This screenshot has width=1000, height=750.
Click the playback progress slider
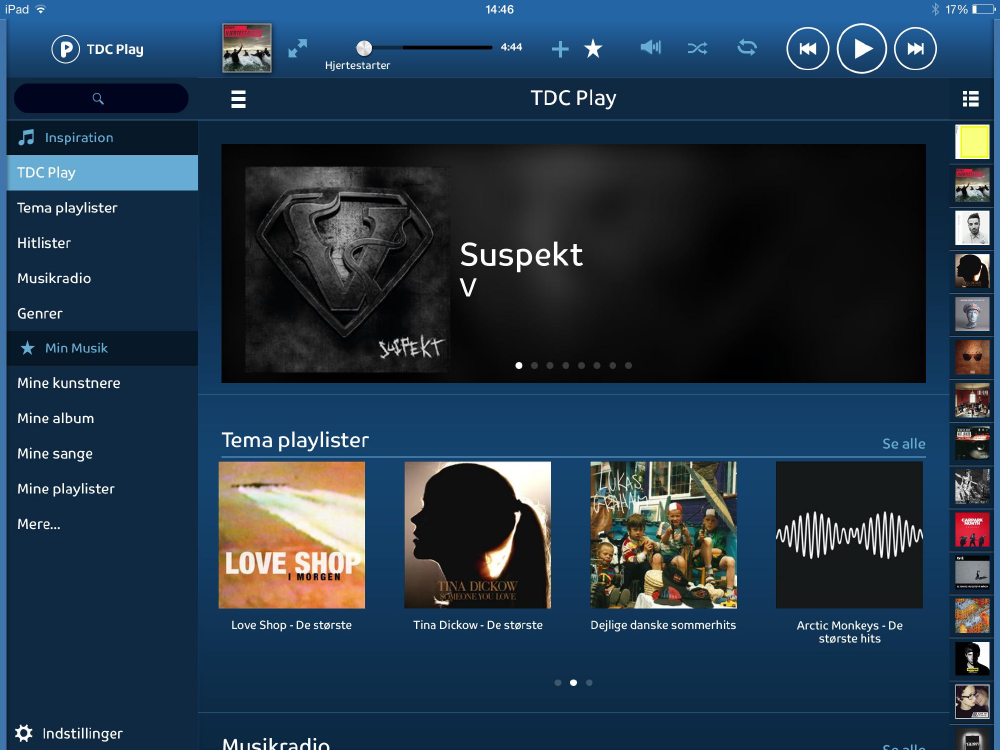click(427, 48)
